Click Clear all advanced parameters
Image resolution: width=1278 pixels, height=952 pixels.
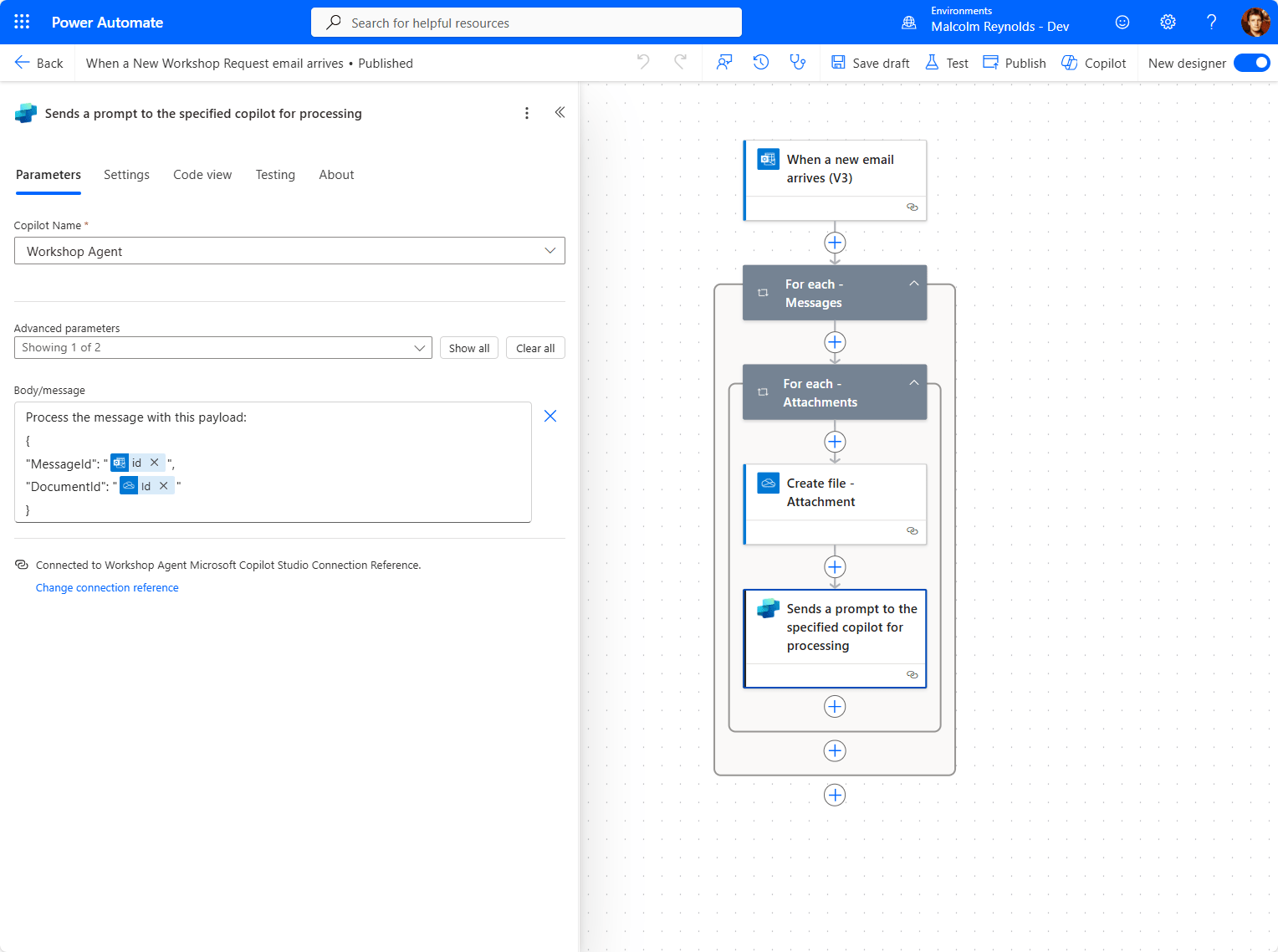[535, 348]
